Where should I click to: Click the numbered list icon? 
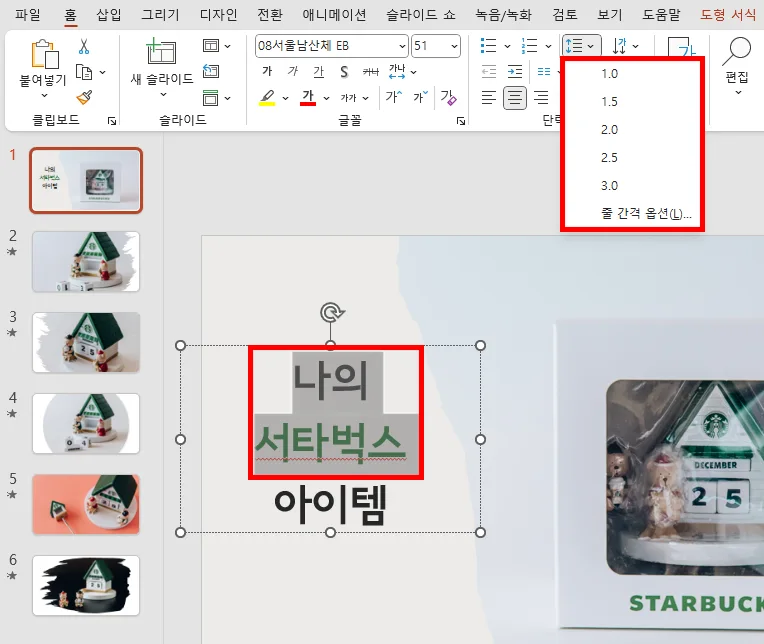click(529, 46)
